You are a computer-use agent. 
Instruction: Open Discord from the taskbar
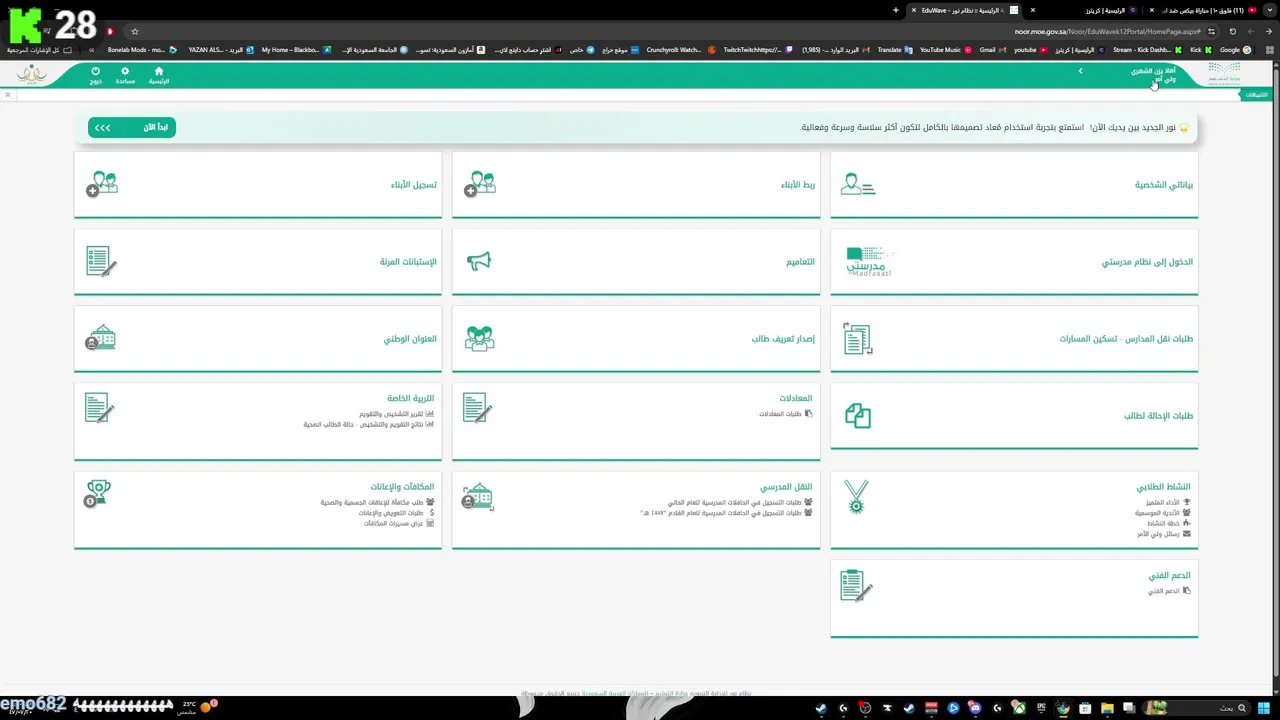pos(975,708)
